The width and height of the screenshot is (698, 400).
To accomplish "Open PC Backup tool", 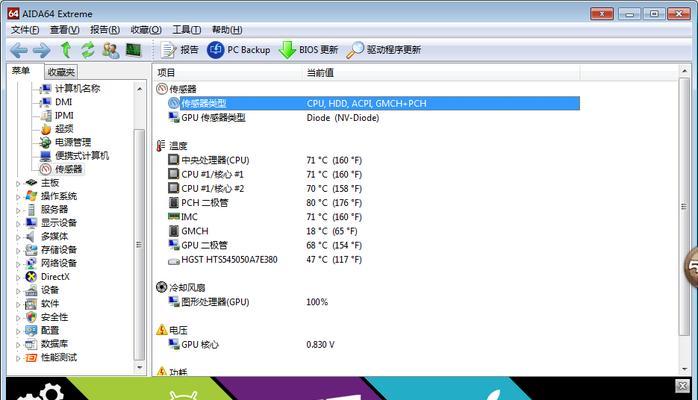I will (239, 50).
